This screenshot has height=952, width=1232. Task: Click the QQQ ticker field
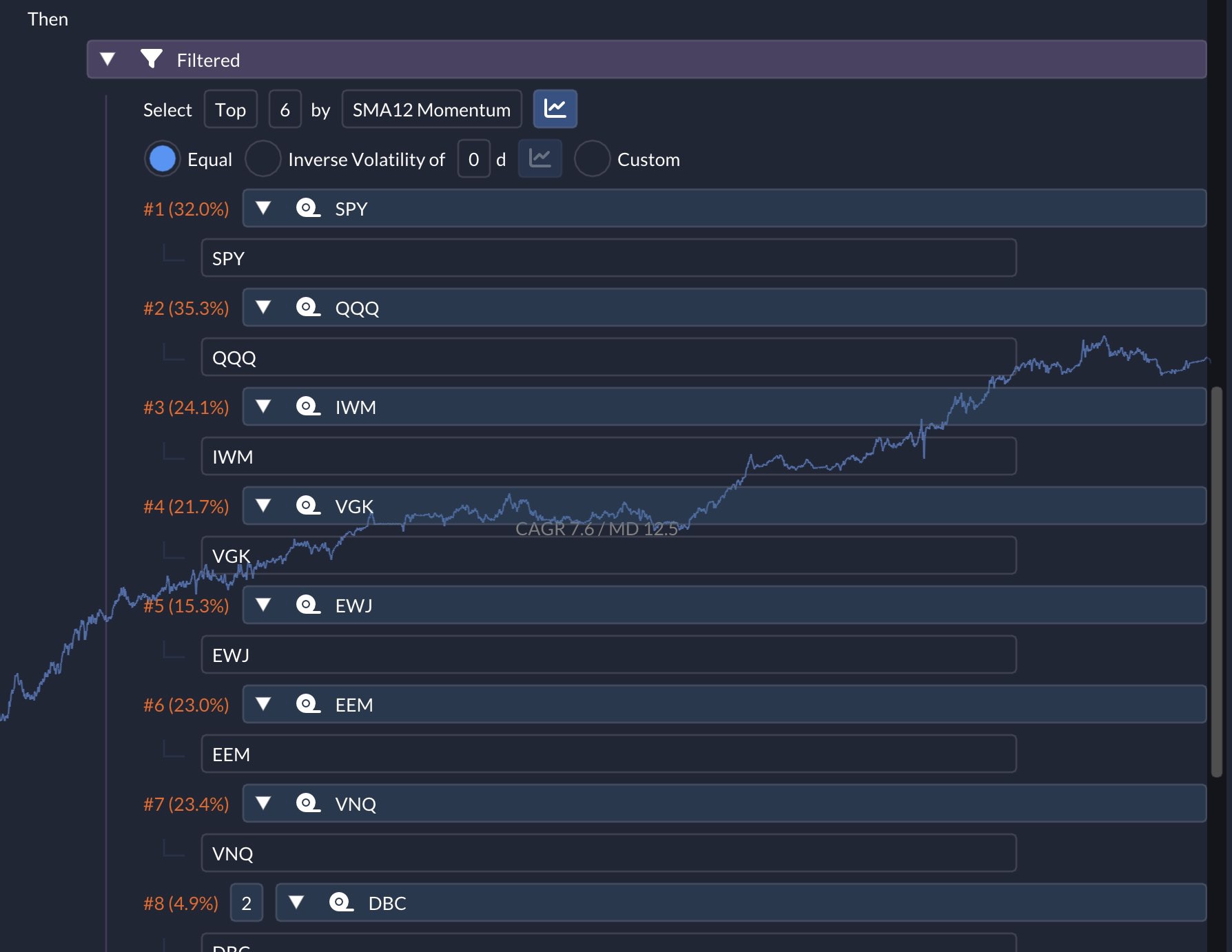tap(609, 358)
